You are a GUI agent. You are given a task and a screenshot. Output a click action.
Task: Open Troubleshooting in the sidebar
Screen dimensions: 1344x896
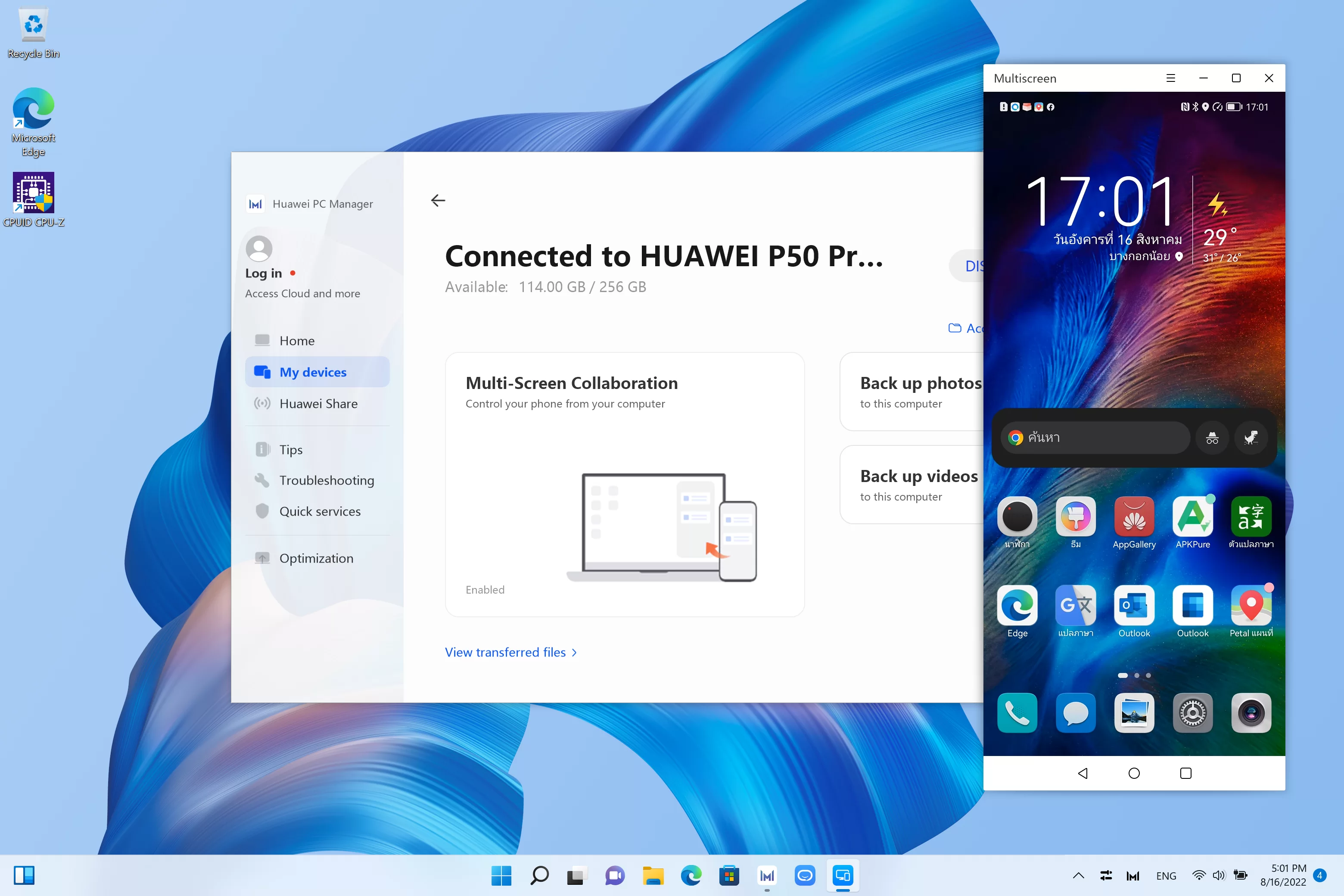317,480
